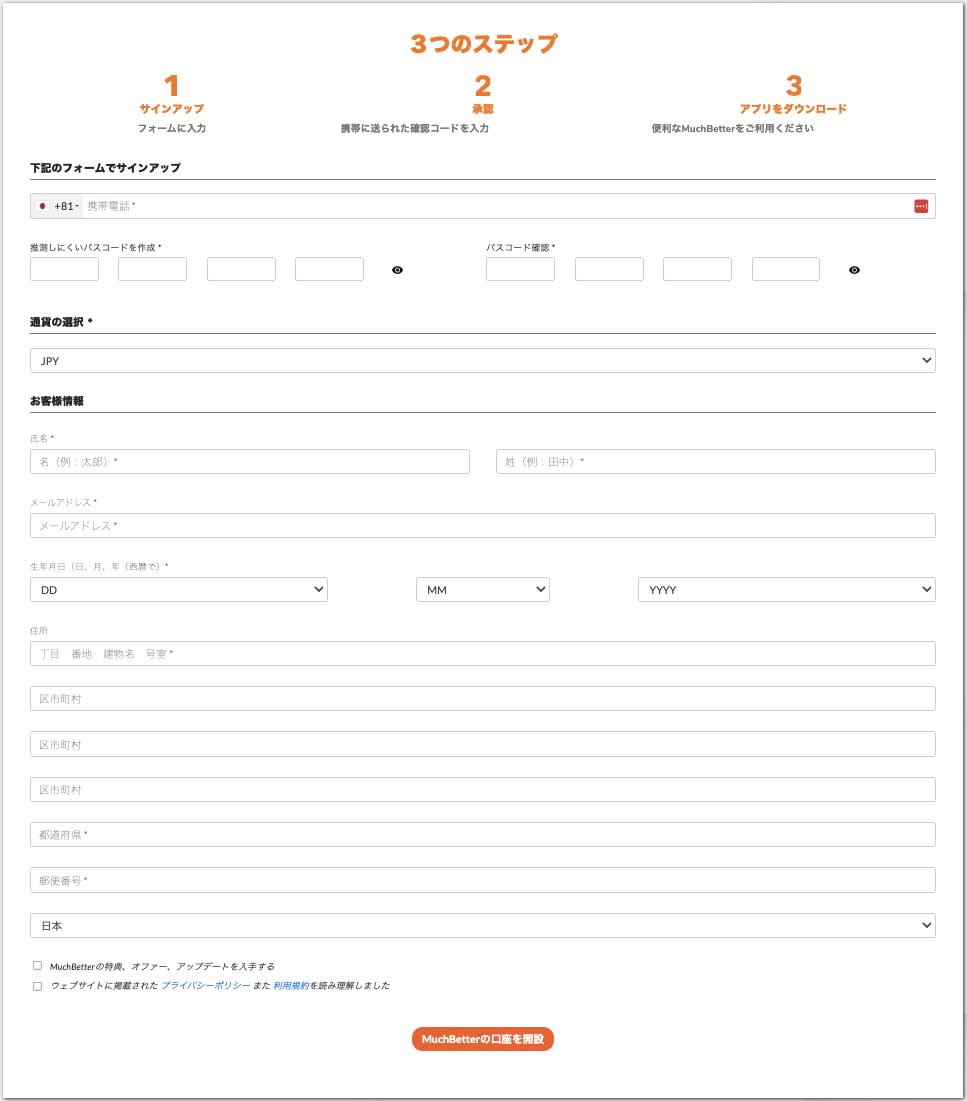The width and height of the screenshot is (967, 1101).
Task: Open the MM month of birth dropdown
Action: (x=482, y=590)
